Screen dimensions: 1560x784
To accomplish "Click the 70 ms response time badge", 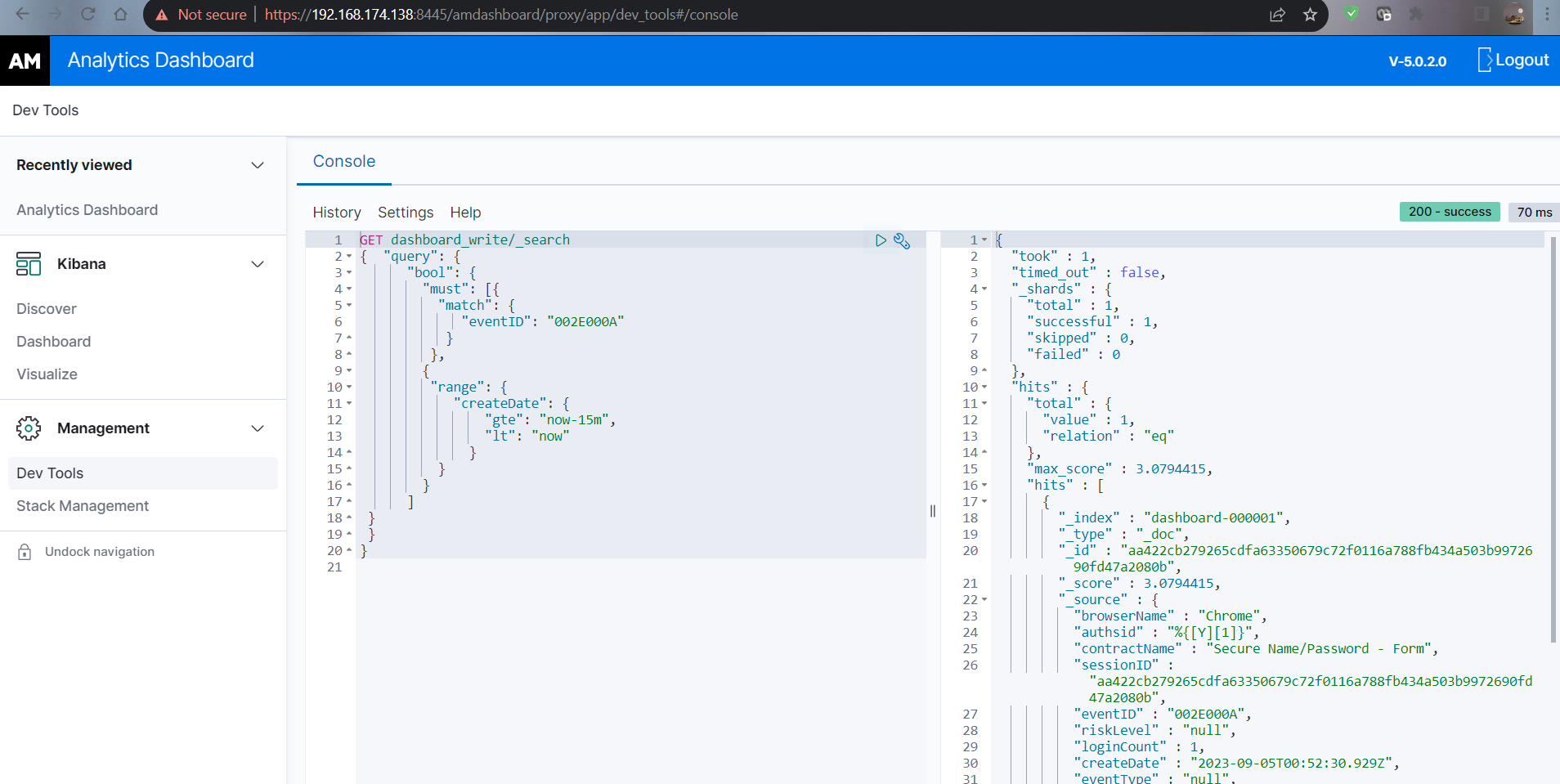I will (x=1535, y=213).
